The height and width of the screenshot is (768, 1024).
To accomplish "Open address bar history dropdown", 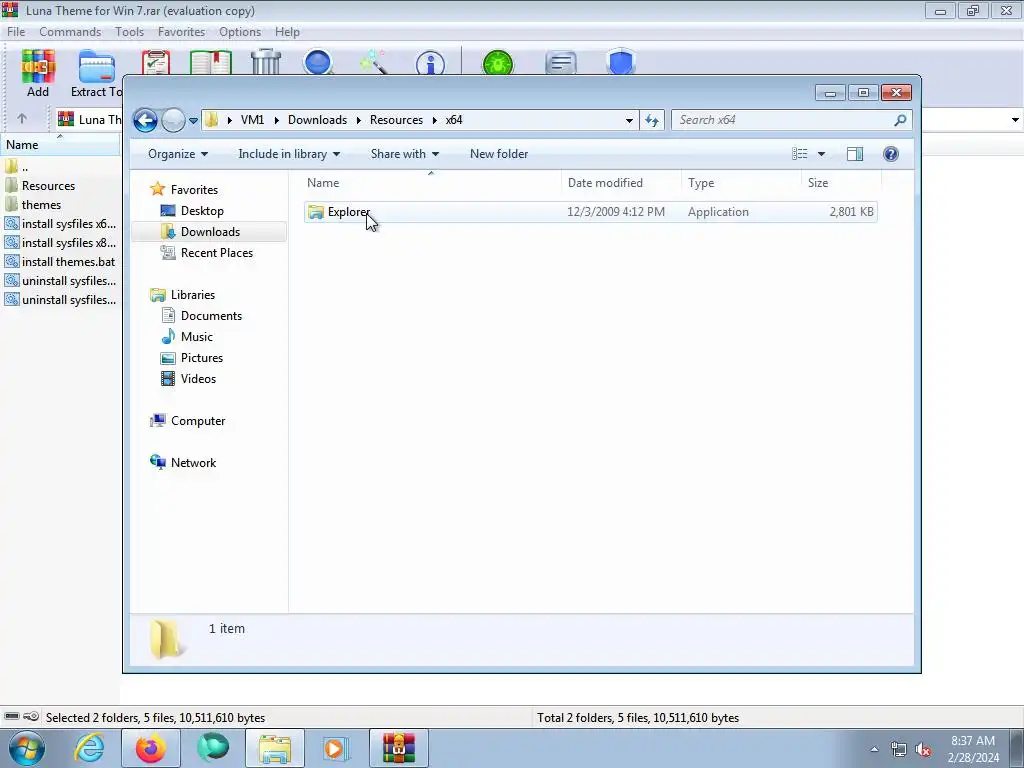I will pos(629,120).
